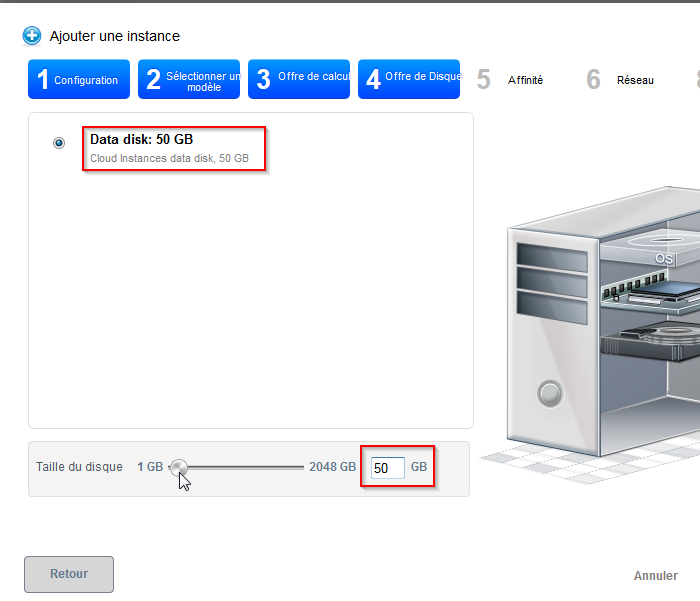
Task: Click the slider track near 2048 GB
Action: [295, 467]
